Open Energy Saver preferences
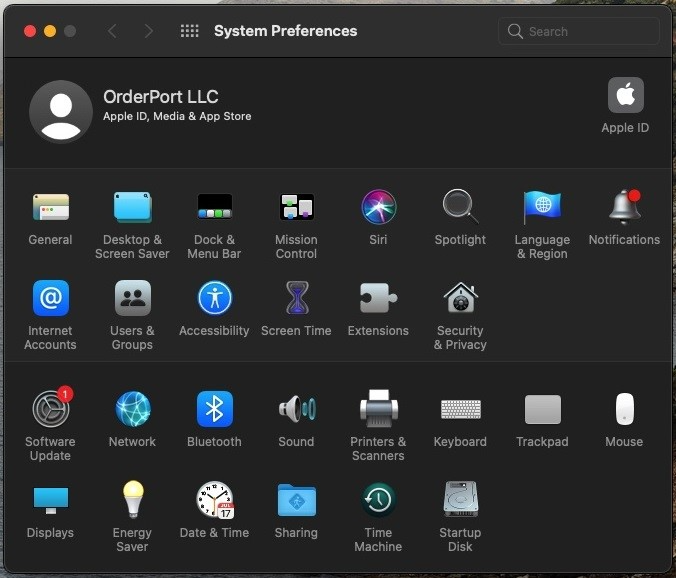The image size is (676, 578). pos(132,500)
